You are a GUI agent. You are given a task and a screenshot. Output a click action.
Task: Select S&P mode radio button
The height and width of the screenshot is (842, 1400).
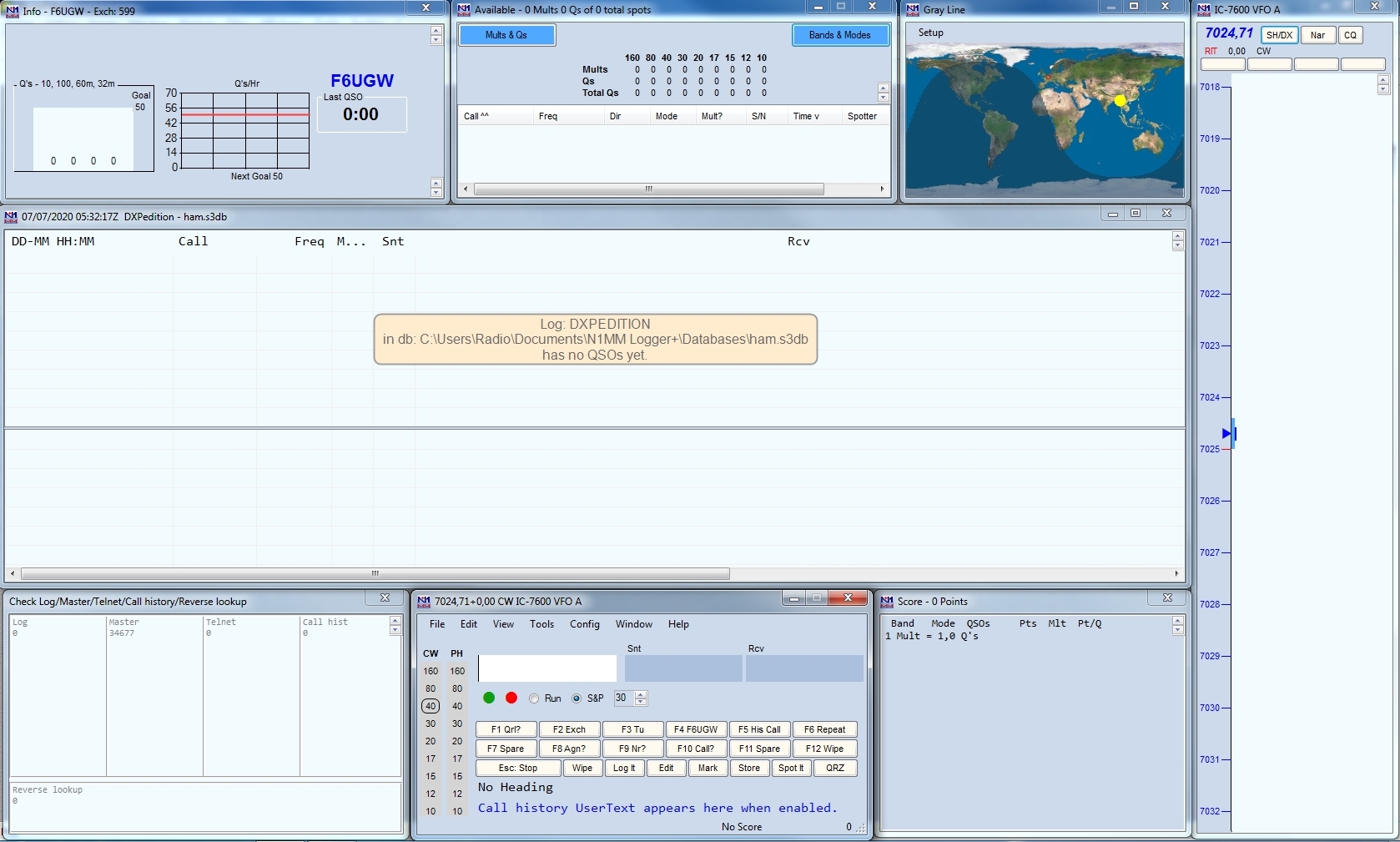pyautogui.click(x=577, y=698)
